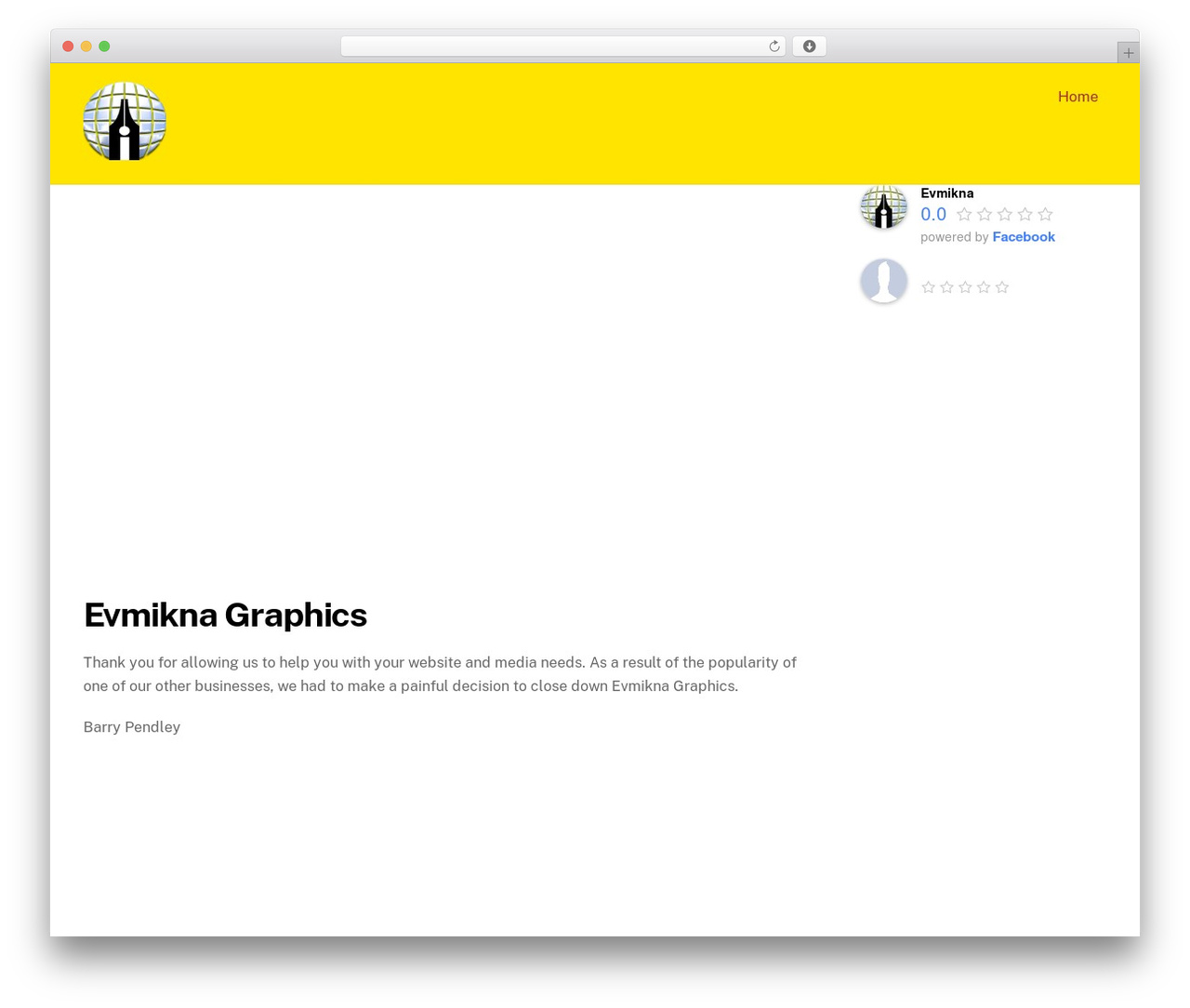Click the browser address bar field

pyautogui.click(x=562, y=46)
